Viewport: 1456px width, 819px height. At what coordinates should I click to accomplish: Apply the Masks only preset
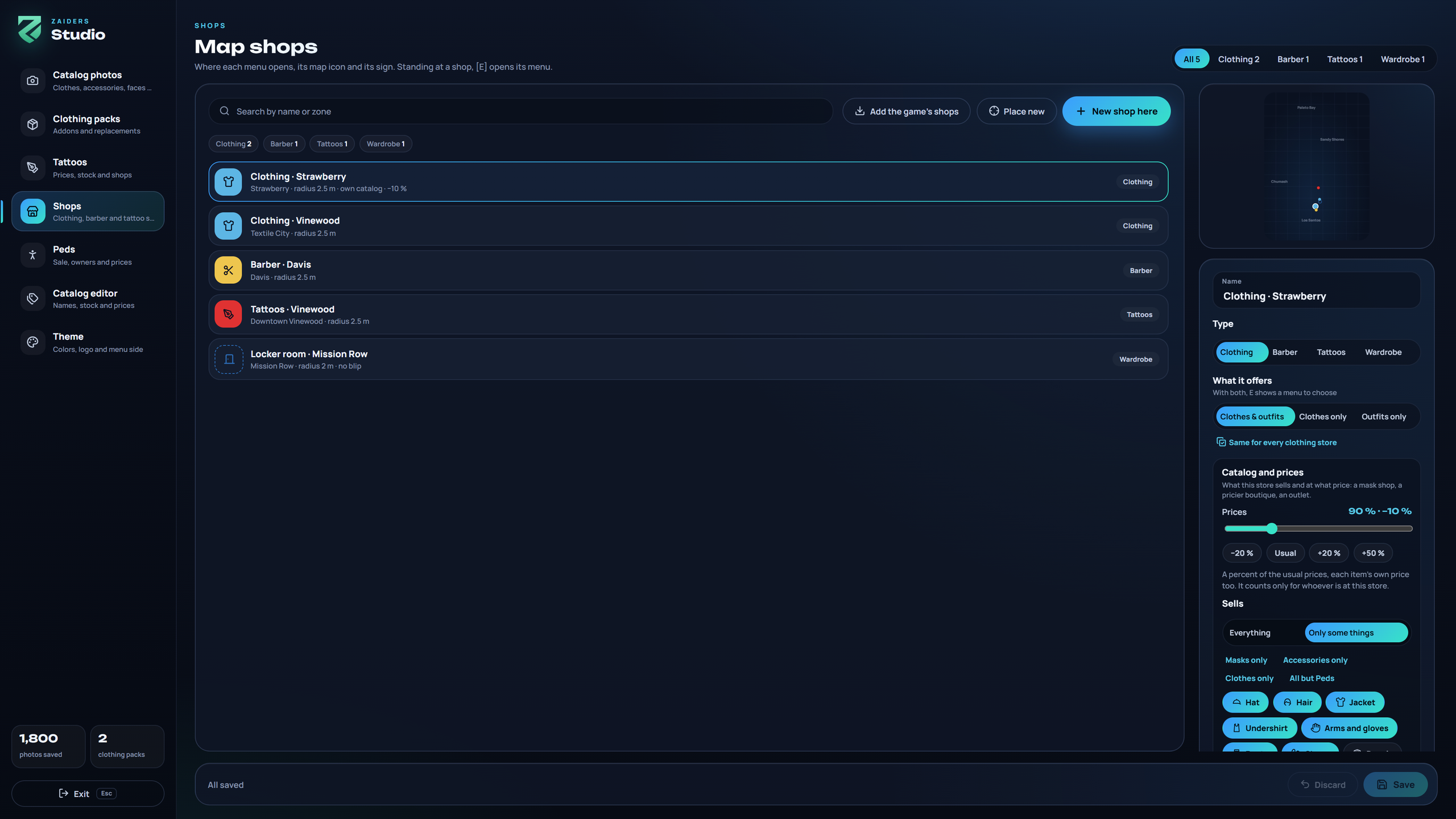[1246, 660]
